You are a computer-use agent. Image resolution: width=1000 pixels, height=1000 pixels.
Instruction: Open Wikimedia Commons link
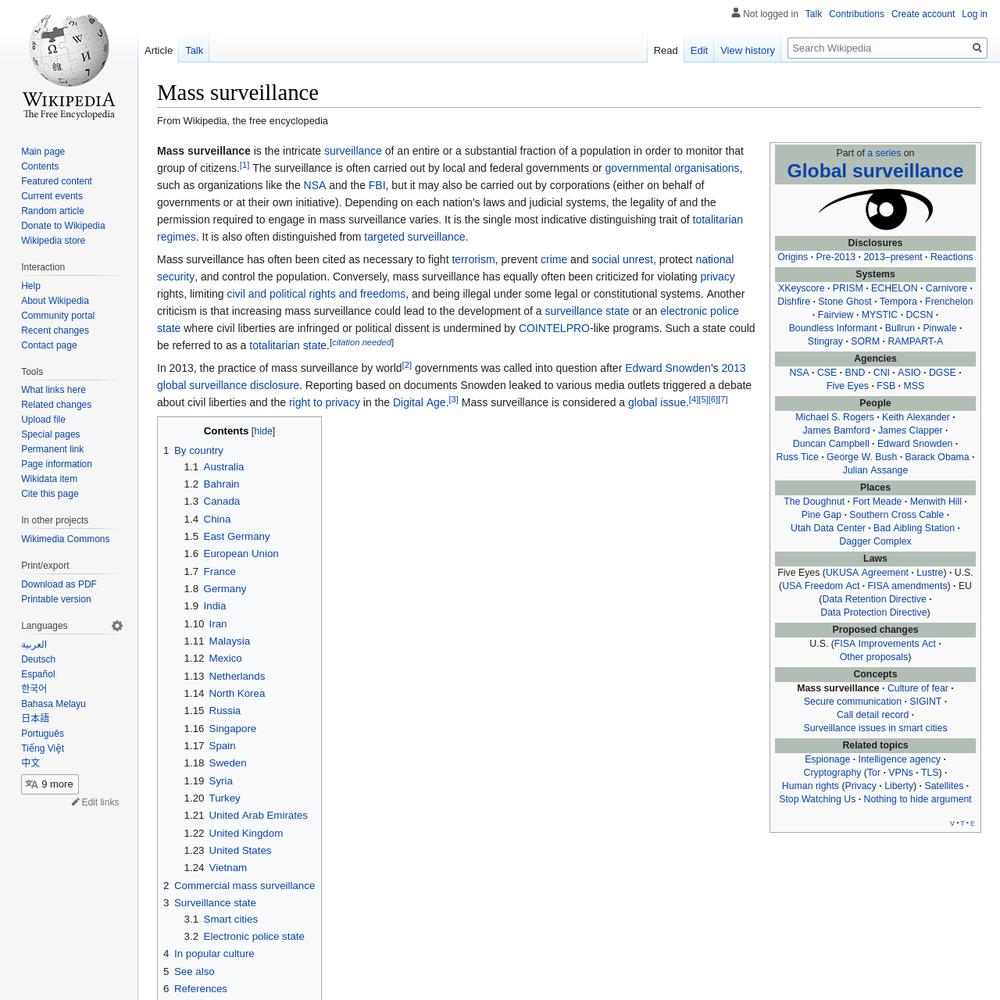[x=65, y=539]
